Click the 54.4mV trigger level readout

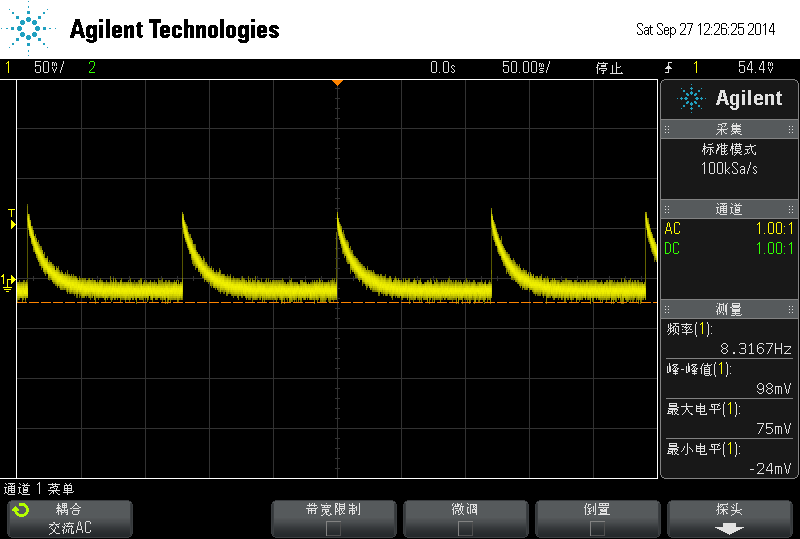756,67
